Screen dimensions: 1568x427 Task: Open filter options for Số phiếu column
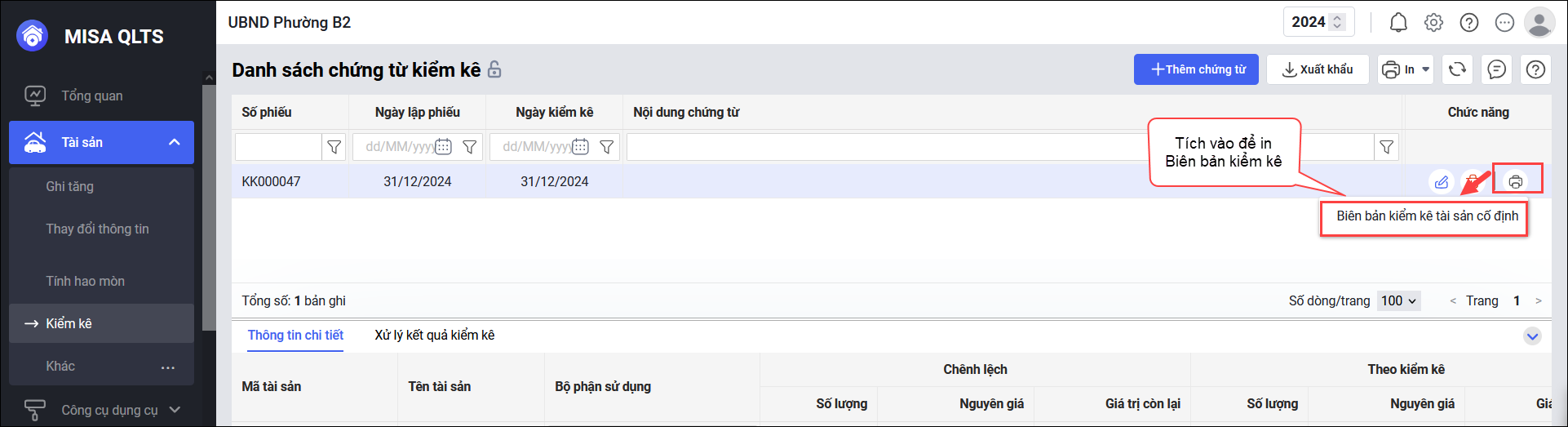click(x=334, y=147)
